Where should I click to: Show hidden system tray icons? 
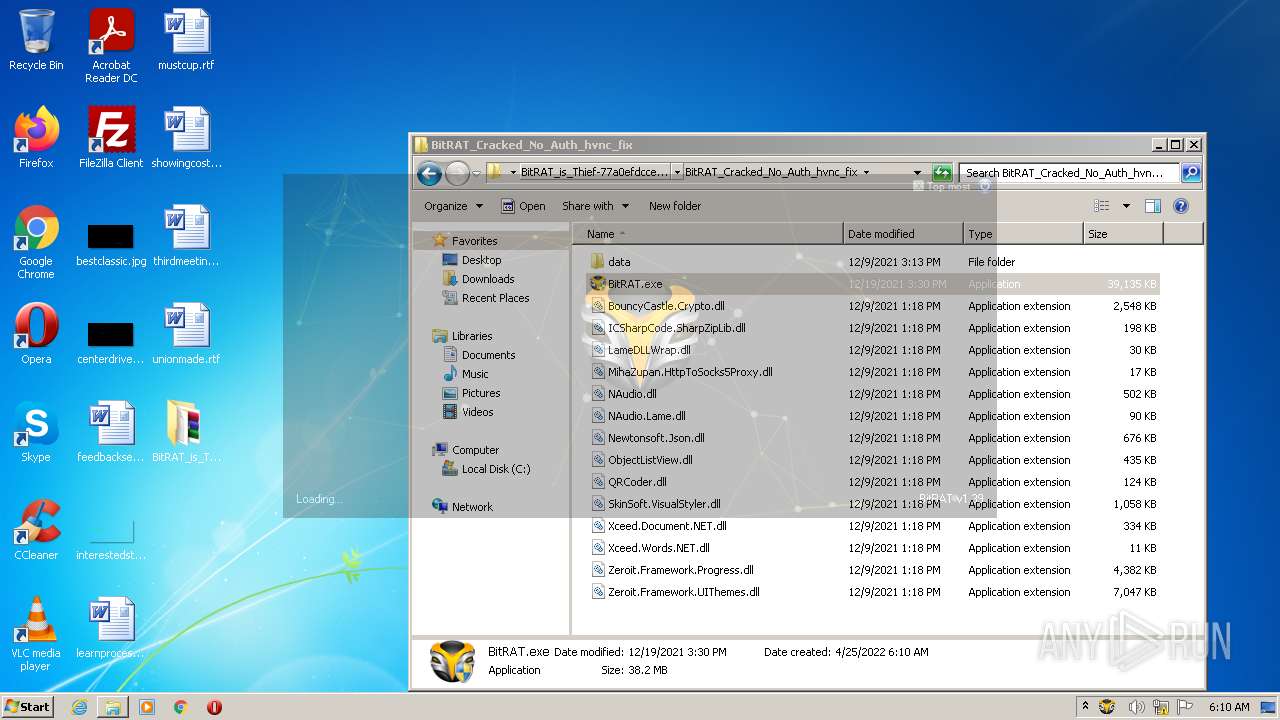click(x=1085, y=706)
